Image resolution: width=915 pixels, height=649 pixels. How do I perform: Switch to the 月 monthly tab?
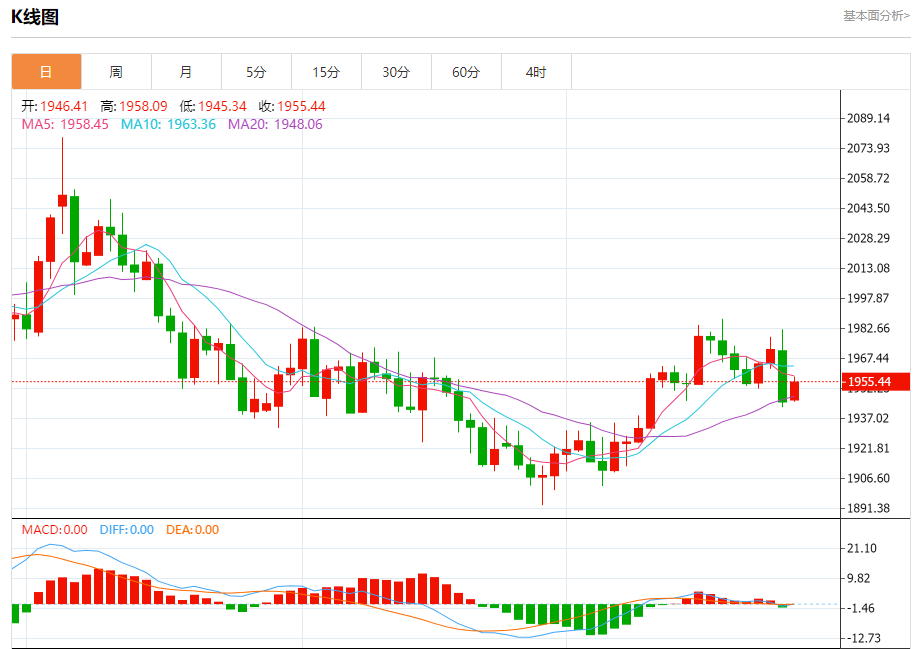[187, 72]
